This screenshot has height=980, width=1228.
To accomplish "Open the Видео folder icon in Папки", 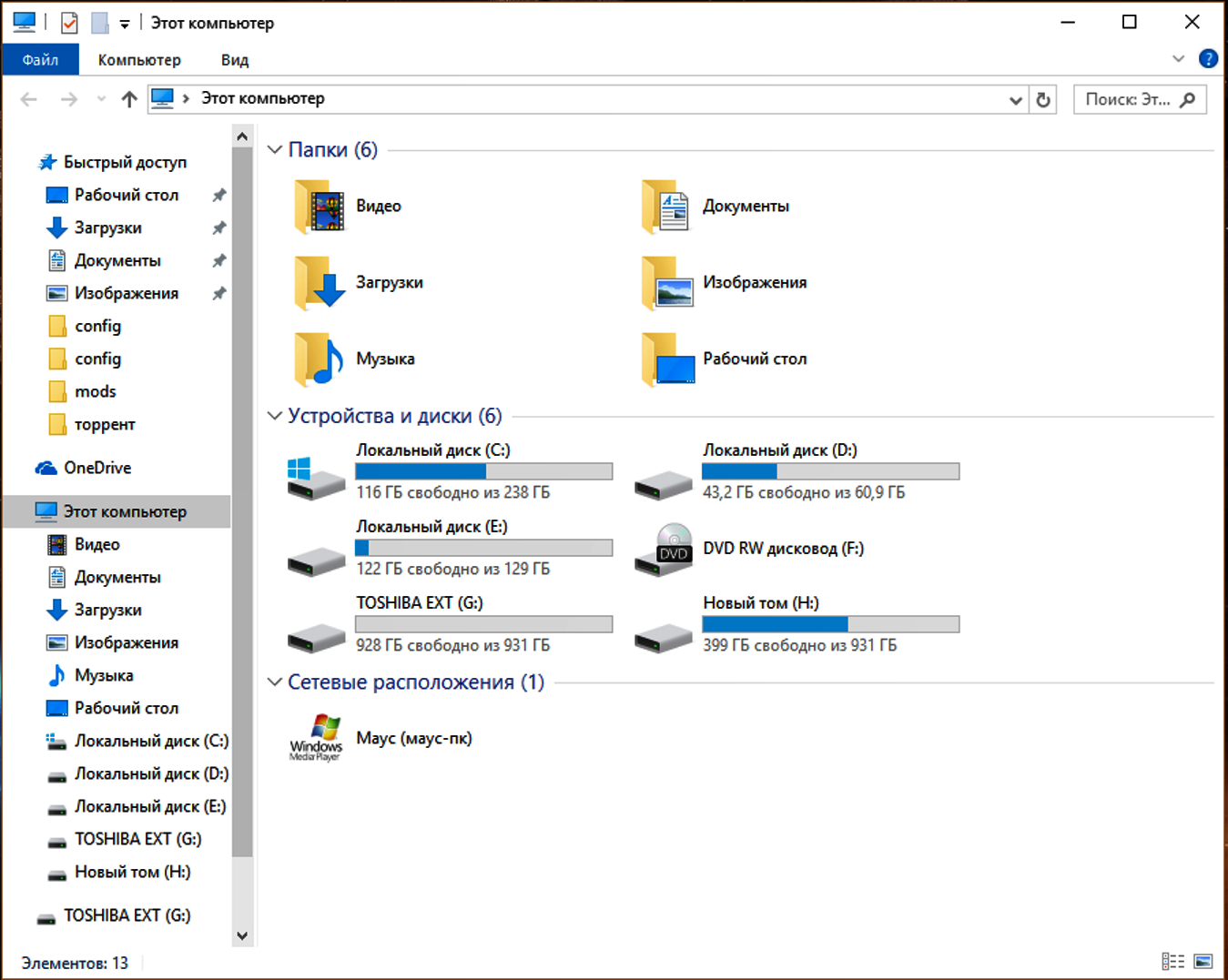I will (320, 207).
